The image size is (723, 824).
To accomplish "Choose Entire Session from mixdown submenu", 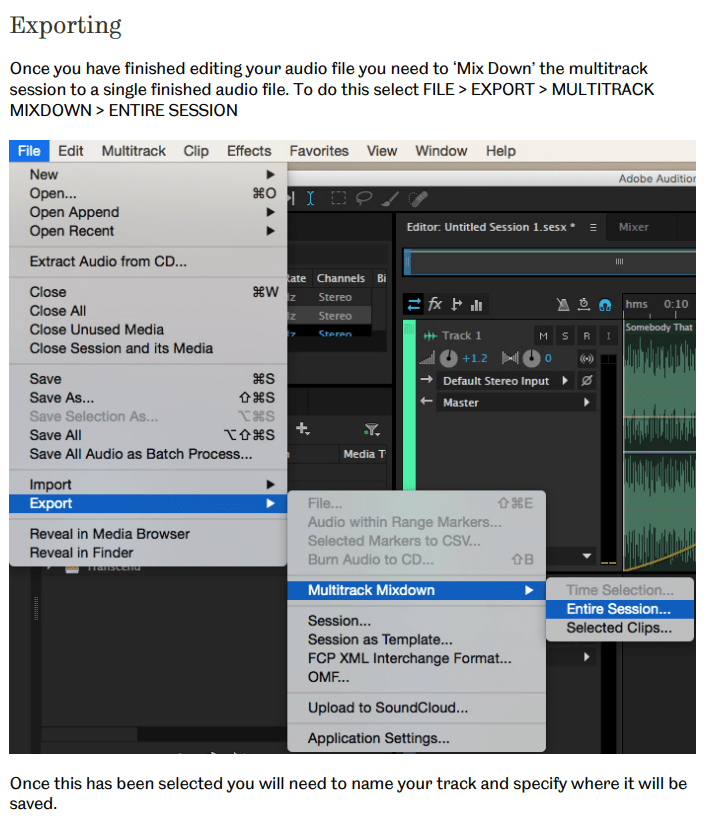I will [618, 609].
